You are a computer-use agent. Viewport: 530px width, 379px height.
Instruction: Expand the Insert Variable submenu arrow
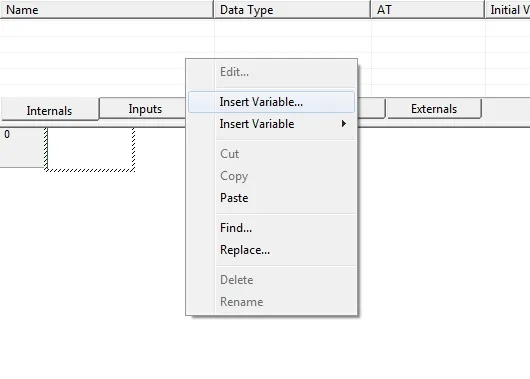pyautogui.click(x=344, y=124)
